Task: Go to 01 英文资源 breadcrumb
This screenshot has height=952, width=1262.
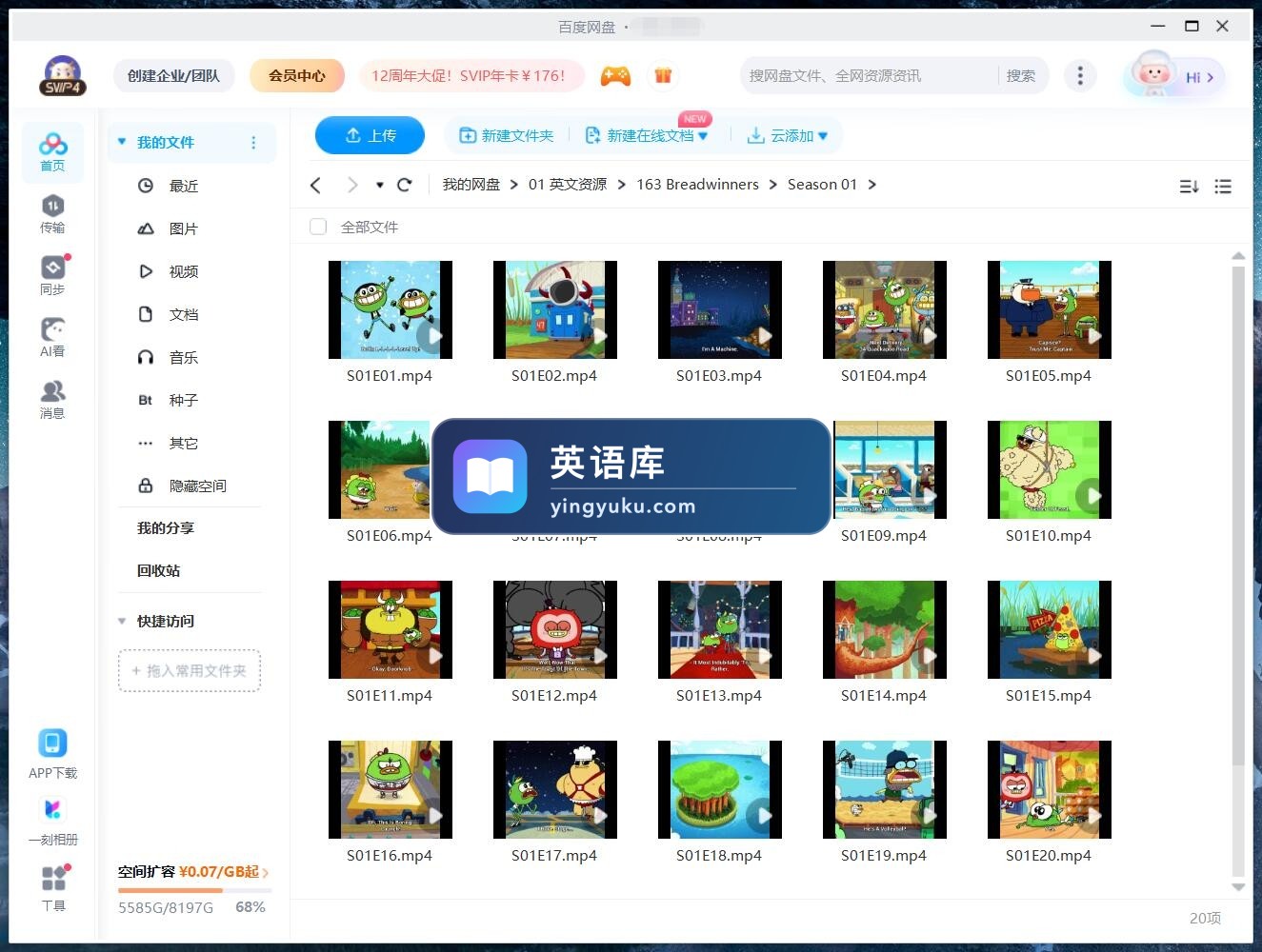Action: pyautogui.click(x=568, y=185)
